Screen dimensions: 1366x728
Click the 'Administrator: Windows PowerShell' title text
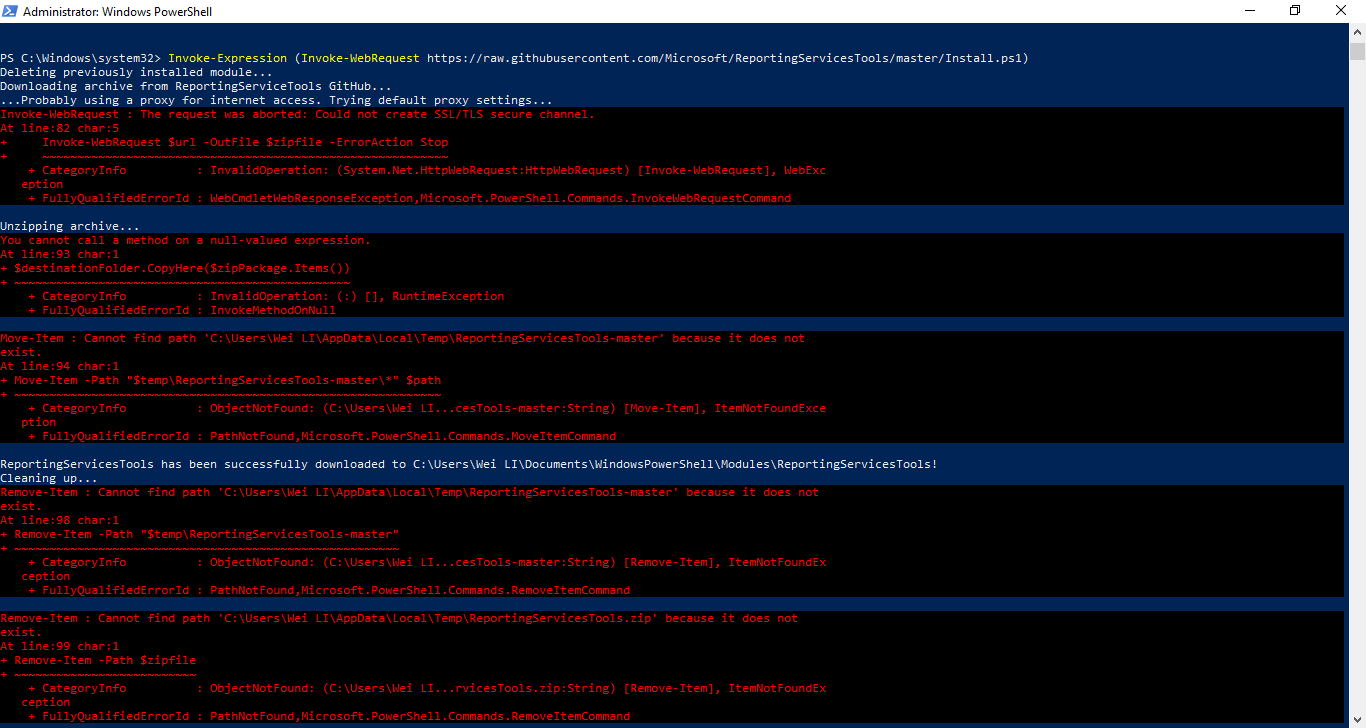click(x=120, y=10)
